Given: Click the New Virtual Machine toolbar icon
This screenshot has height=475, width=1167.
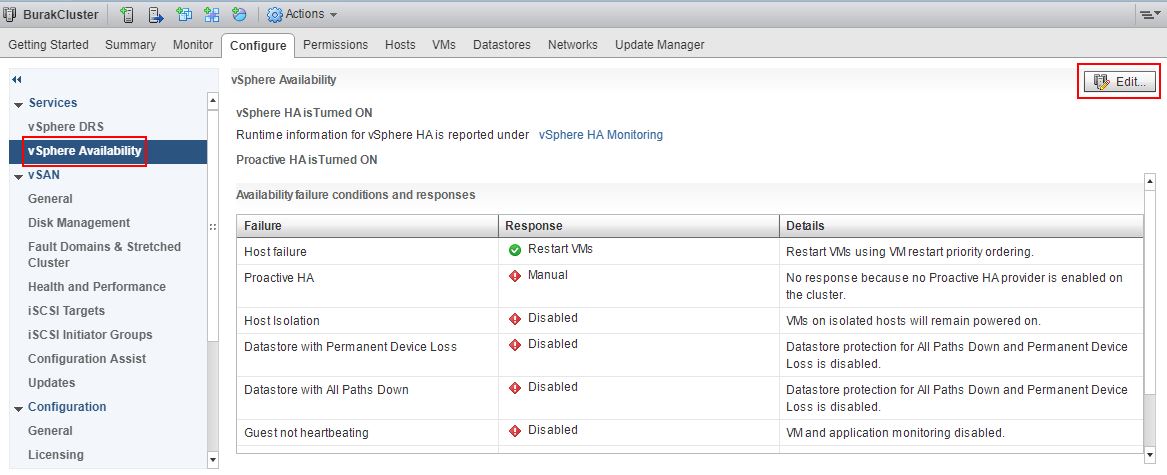Looking at the screenshot, I should click(184, 14).
